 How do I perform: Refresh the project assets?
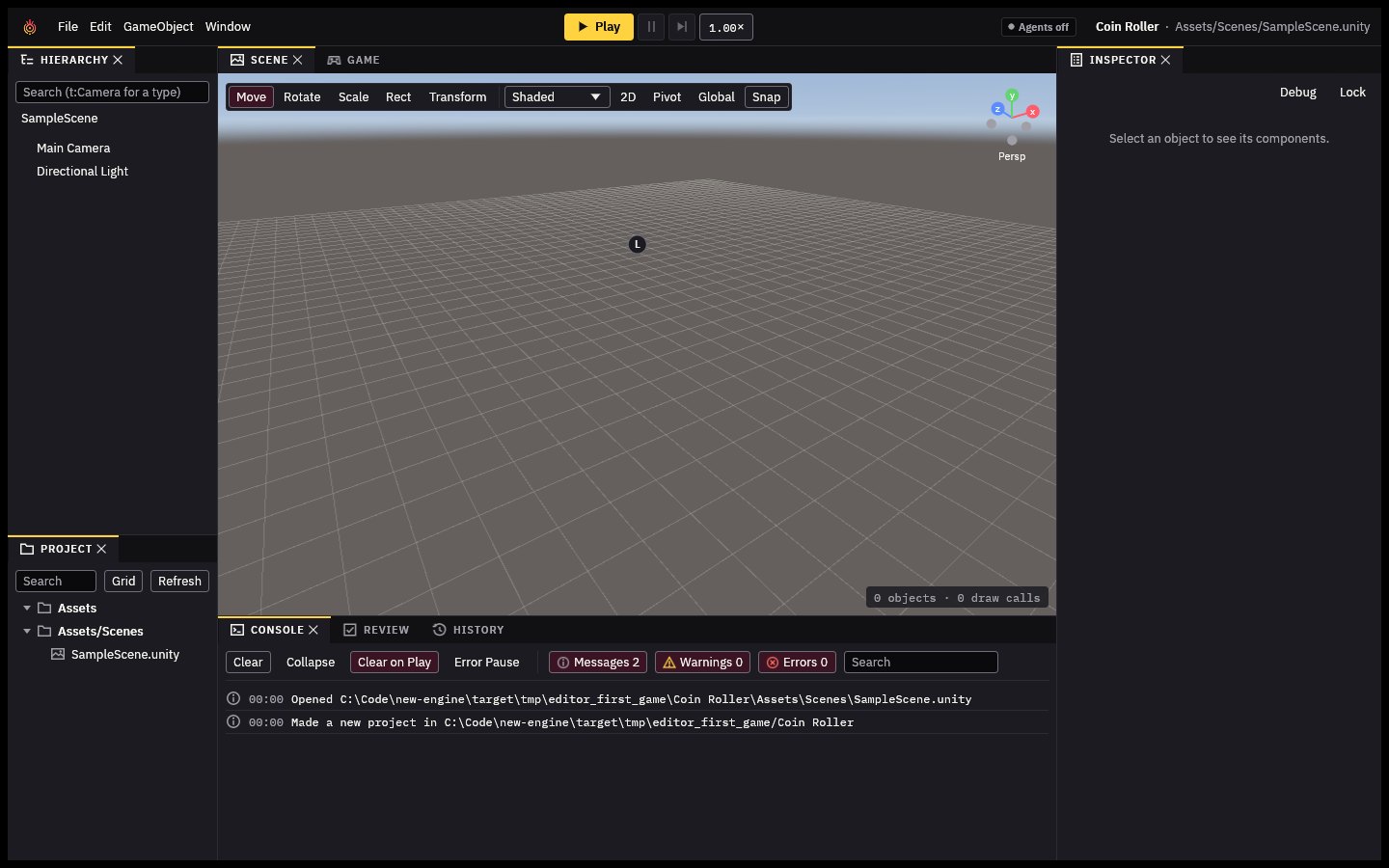pos(179,581)
